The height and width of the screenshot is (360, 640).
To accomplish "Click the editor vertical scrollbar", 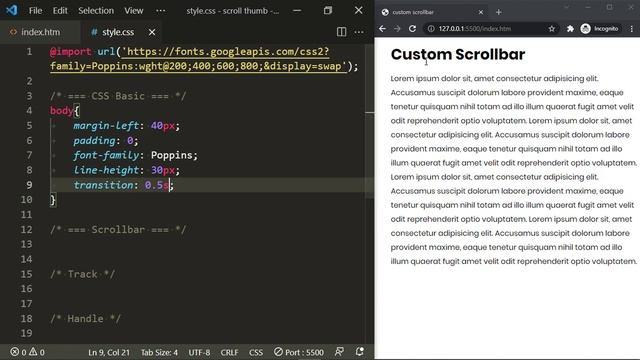I will [x=369, y=120].
